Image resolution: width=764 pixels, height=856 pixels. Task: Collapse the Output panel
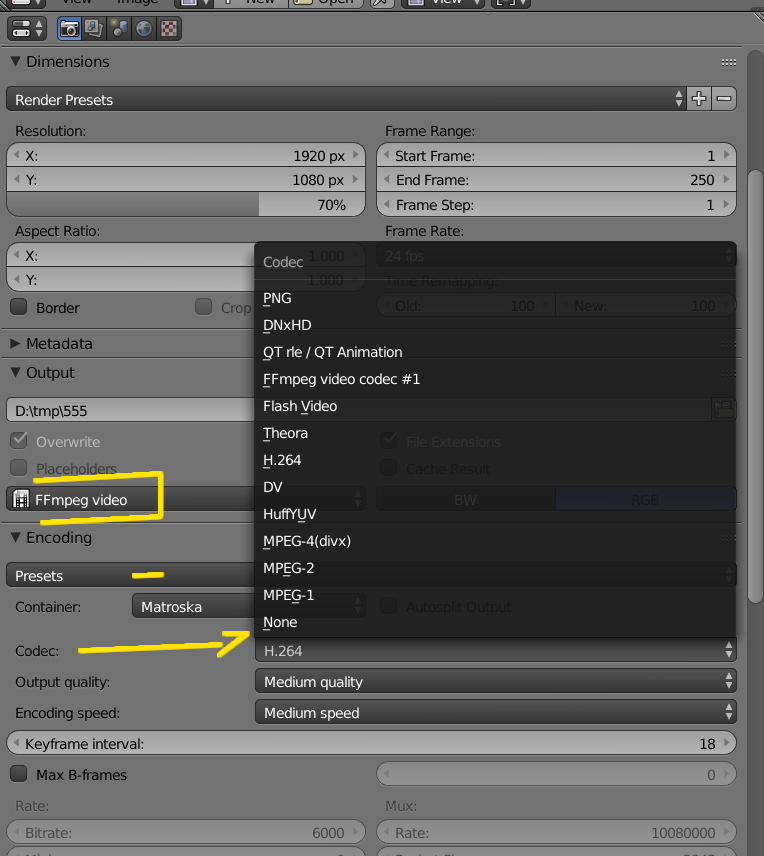click(15, 372)
